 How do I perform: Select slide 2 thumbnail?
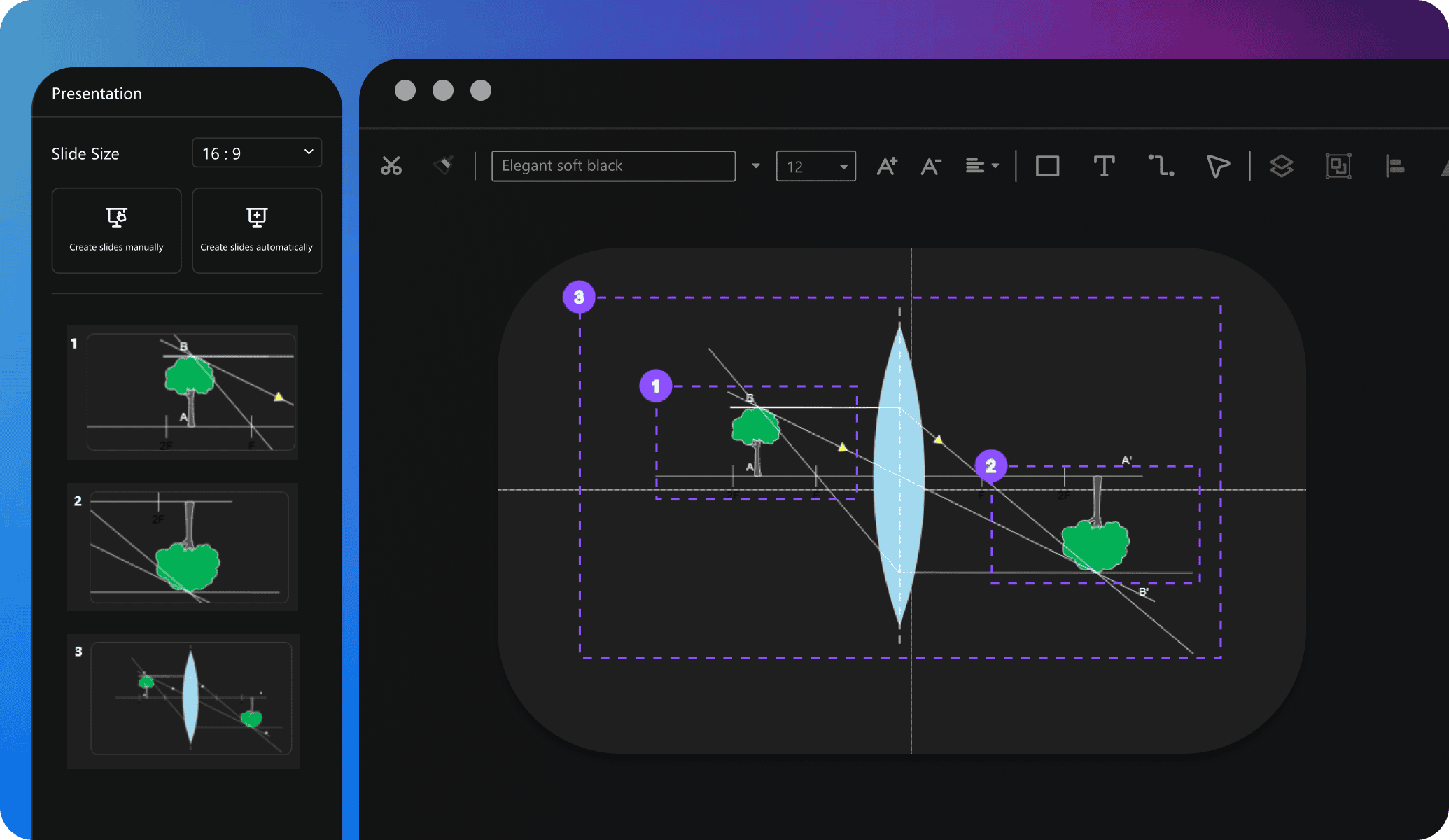[189, 547]
